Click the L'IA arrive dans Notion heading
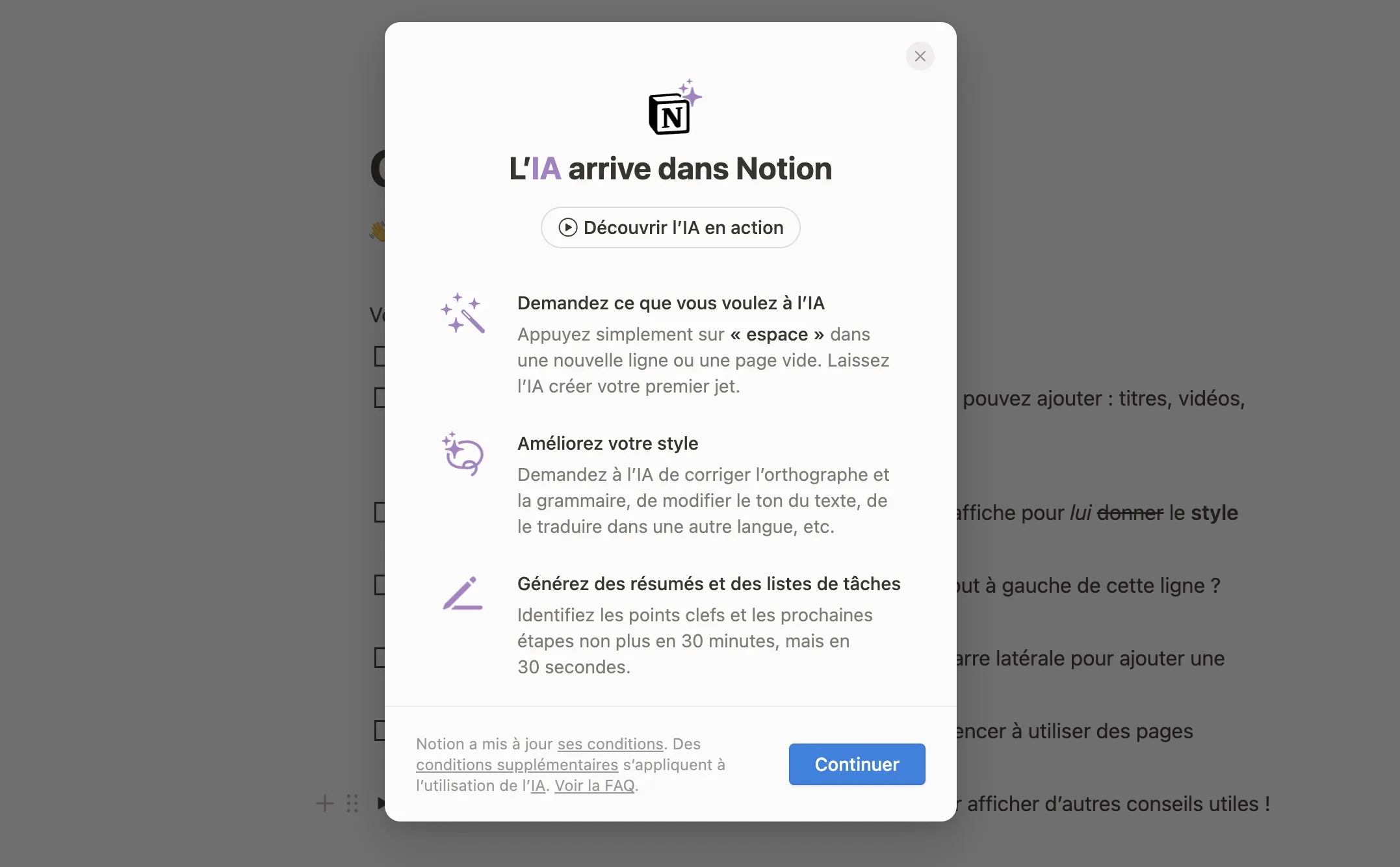The height and width of the screenshot is (867, 1400). [670, 168]
